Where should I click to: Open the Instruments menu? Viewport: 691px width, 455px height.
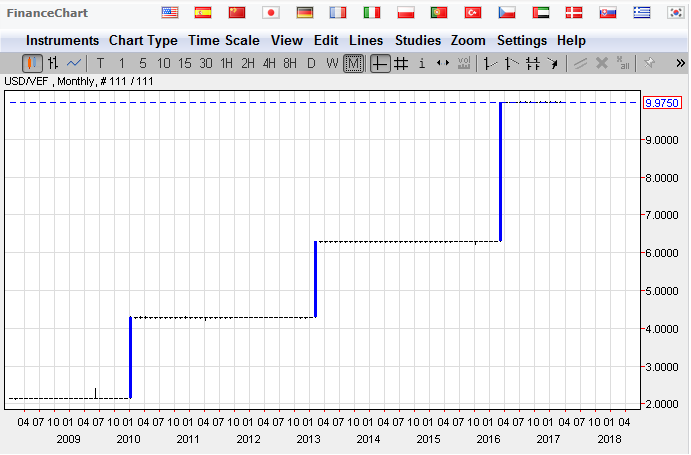click(63, 41)
